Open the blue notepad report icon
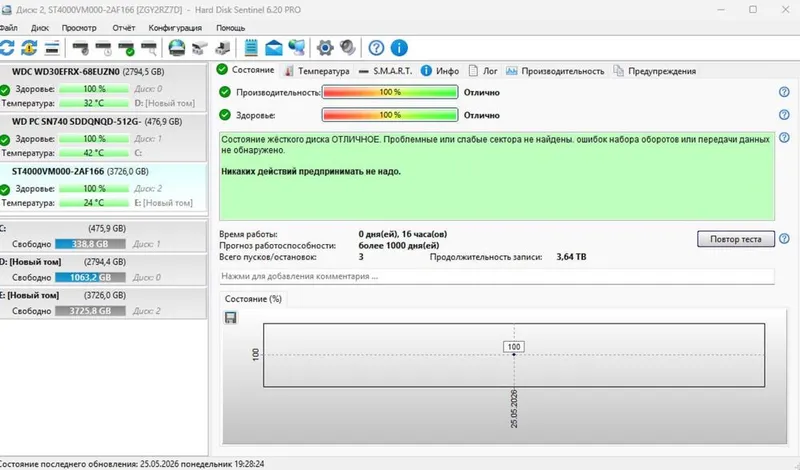The height and width of the screenshot is (470, 800). 251,48
